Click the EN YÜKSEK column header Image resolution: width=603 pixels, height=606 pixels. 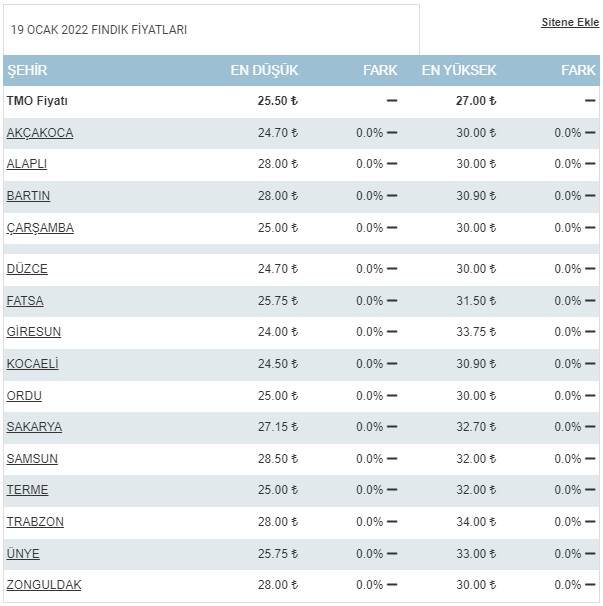(459, 71)
